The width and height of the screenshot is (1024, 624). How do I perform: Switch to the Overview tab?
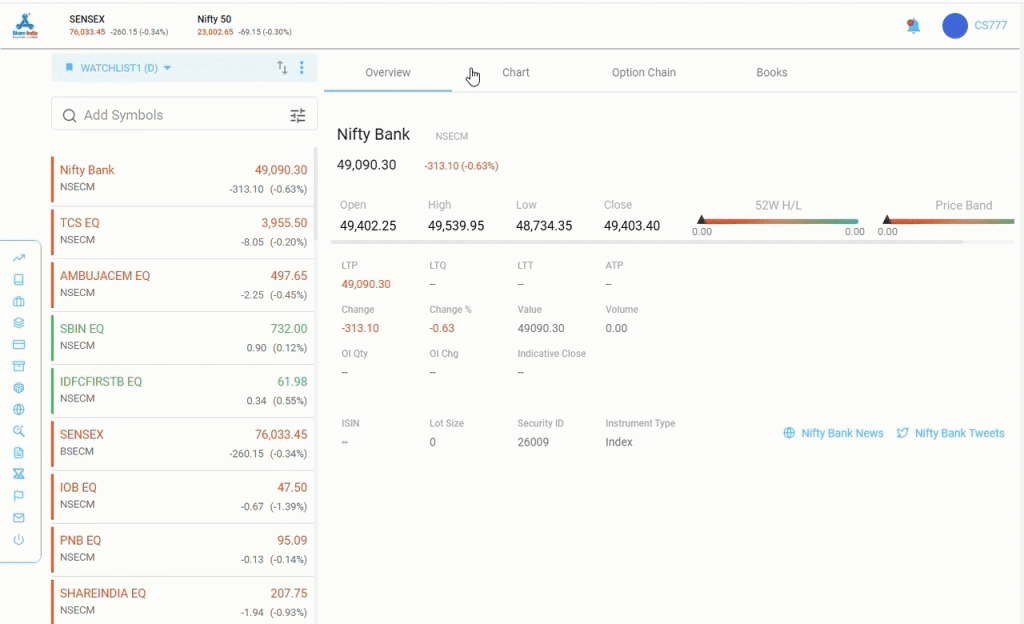pyautogui.click(x=388, y=72)
